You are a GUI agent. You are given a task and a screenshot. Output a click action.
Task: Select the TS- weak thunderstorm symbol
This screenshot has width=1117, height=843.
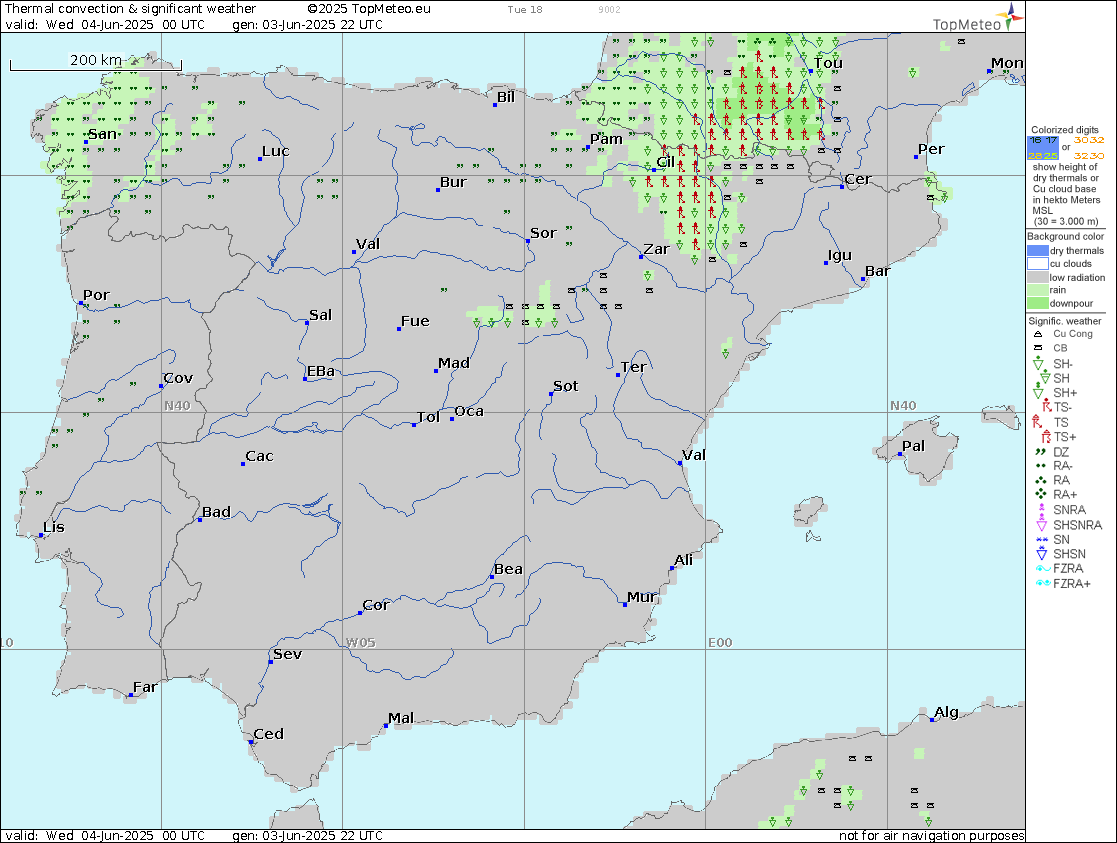click(x=1046, y=407)
